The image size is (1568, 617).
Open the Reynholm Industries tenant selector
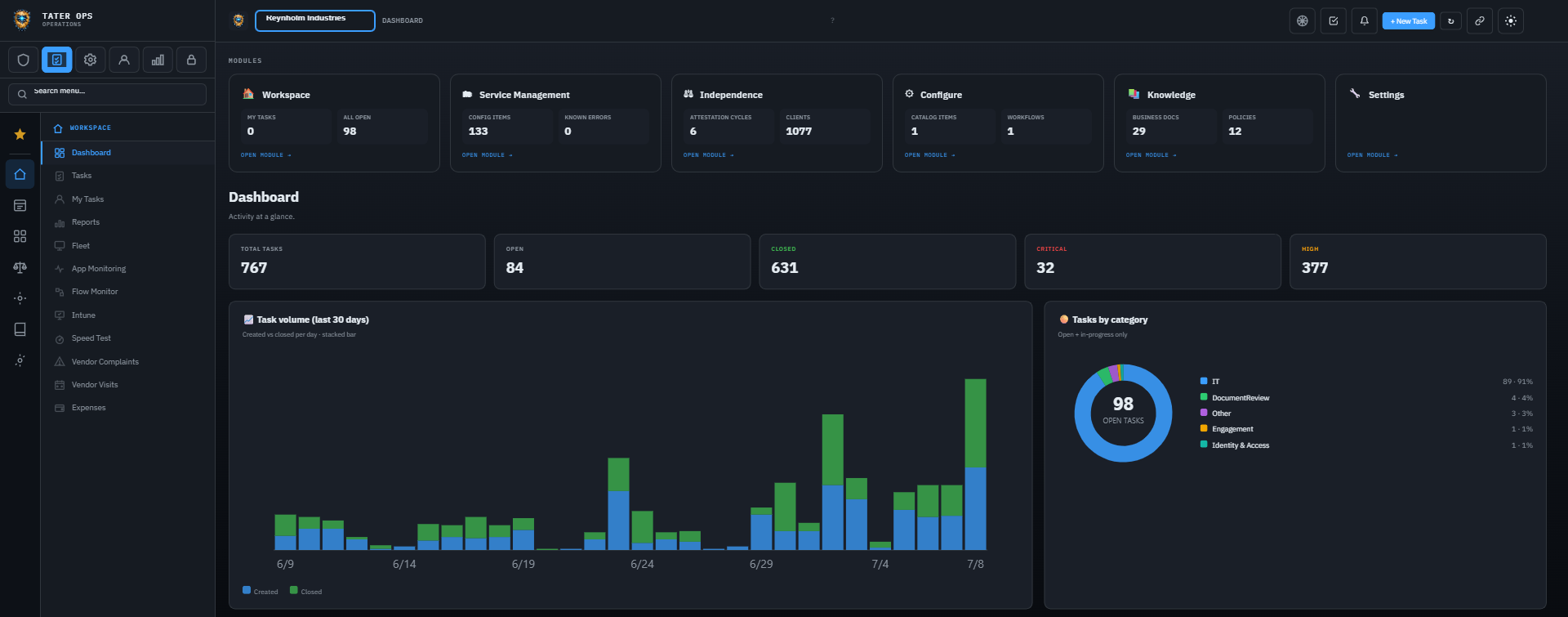point(315,20)
